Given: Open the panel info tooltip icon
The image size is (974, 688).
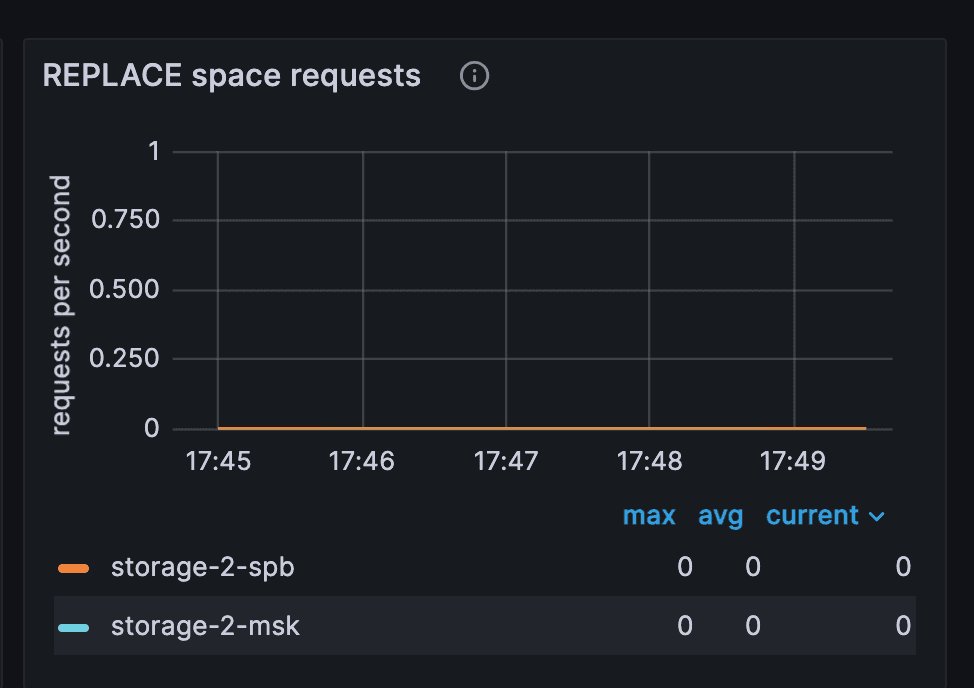Looking at the screenshot, I should 474,76.
